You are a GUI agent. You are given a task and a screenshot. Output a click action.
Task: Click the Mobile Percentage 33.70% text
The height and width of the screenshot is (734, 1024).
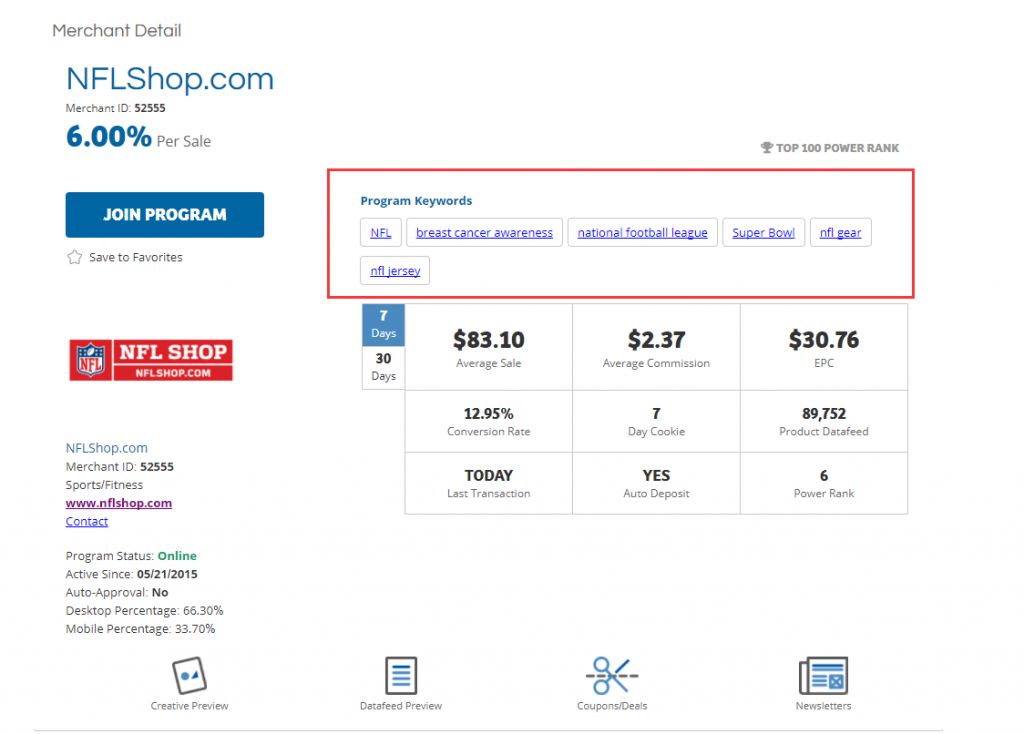140,629
